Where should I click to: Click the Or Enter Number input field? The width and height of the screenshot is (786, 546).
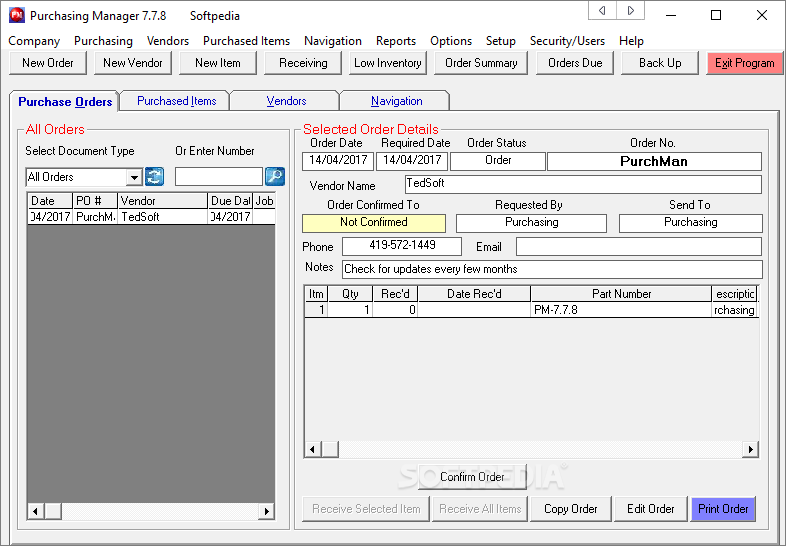[x=219, y=176]
